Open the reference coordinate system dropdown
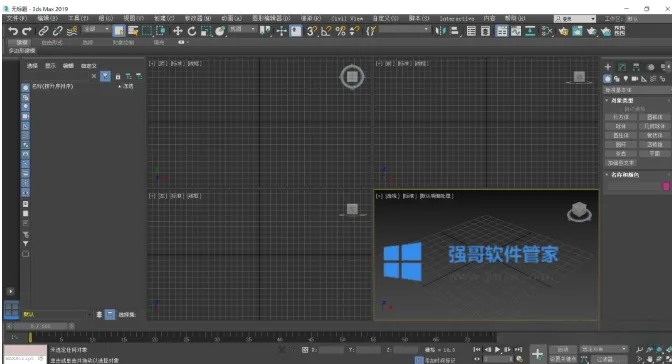Screen dimensions: 672x364 tap(243, 29)
